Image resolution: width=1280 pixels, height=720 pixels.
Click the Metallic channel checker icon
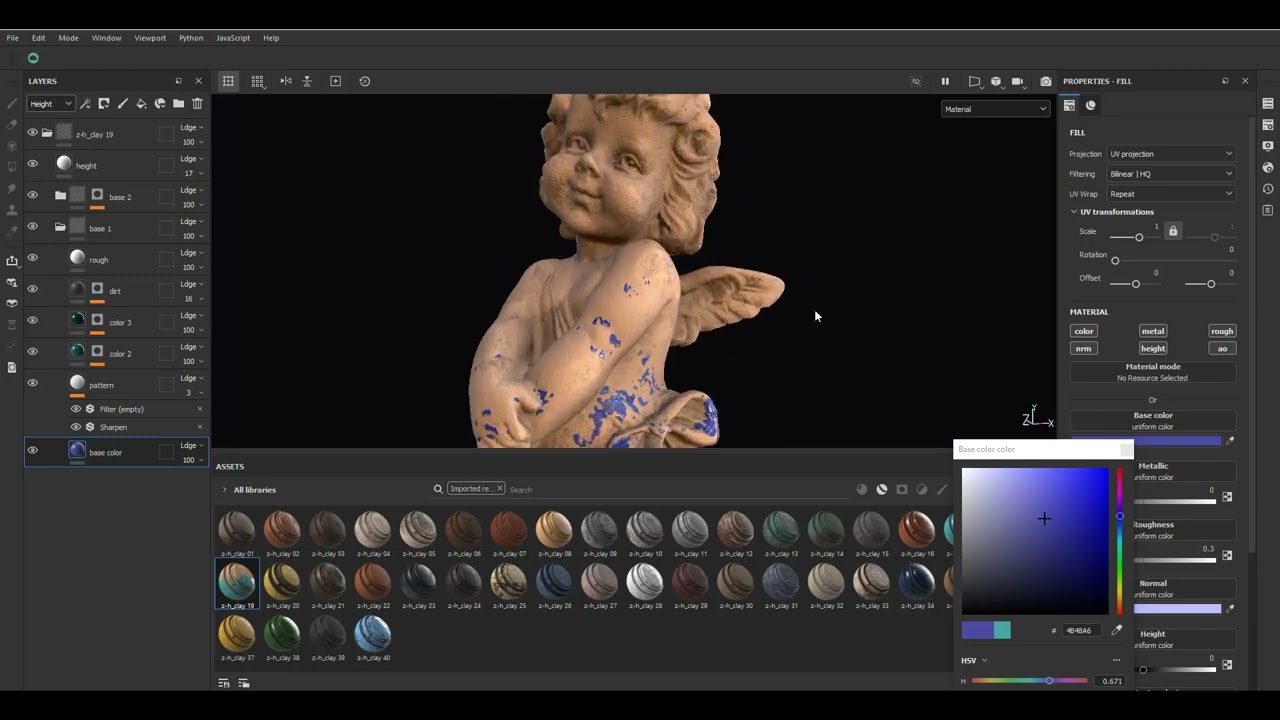[x=1227, y=496]
